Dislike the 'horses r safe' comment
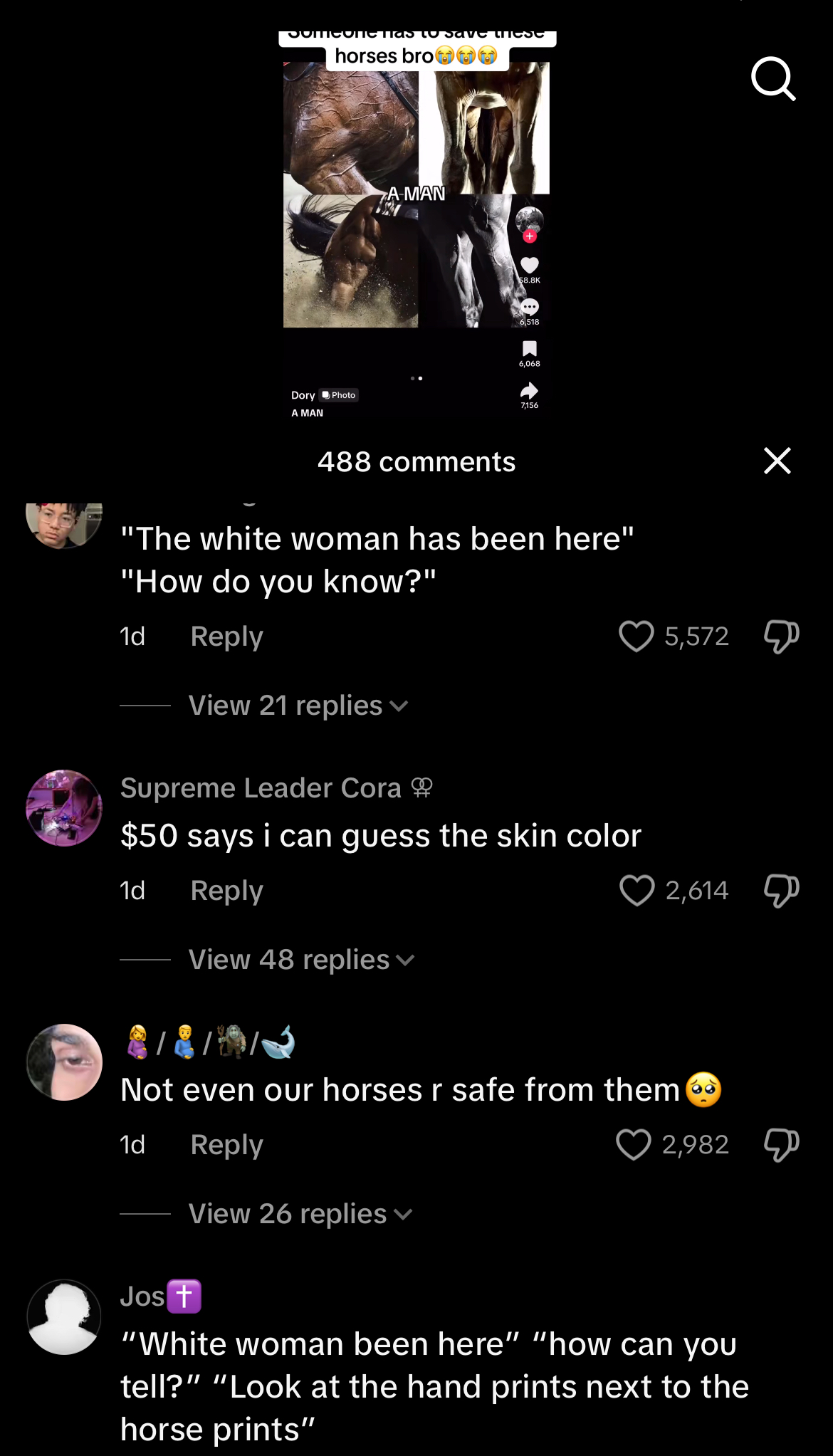 pos(781,1144)
